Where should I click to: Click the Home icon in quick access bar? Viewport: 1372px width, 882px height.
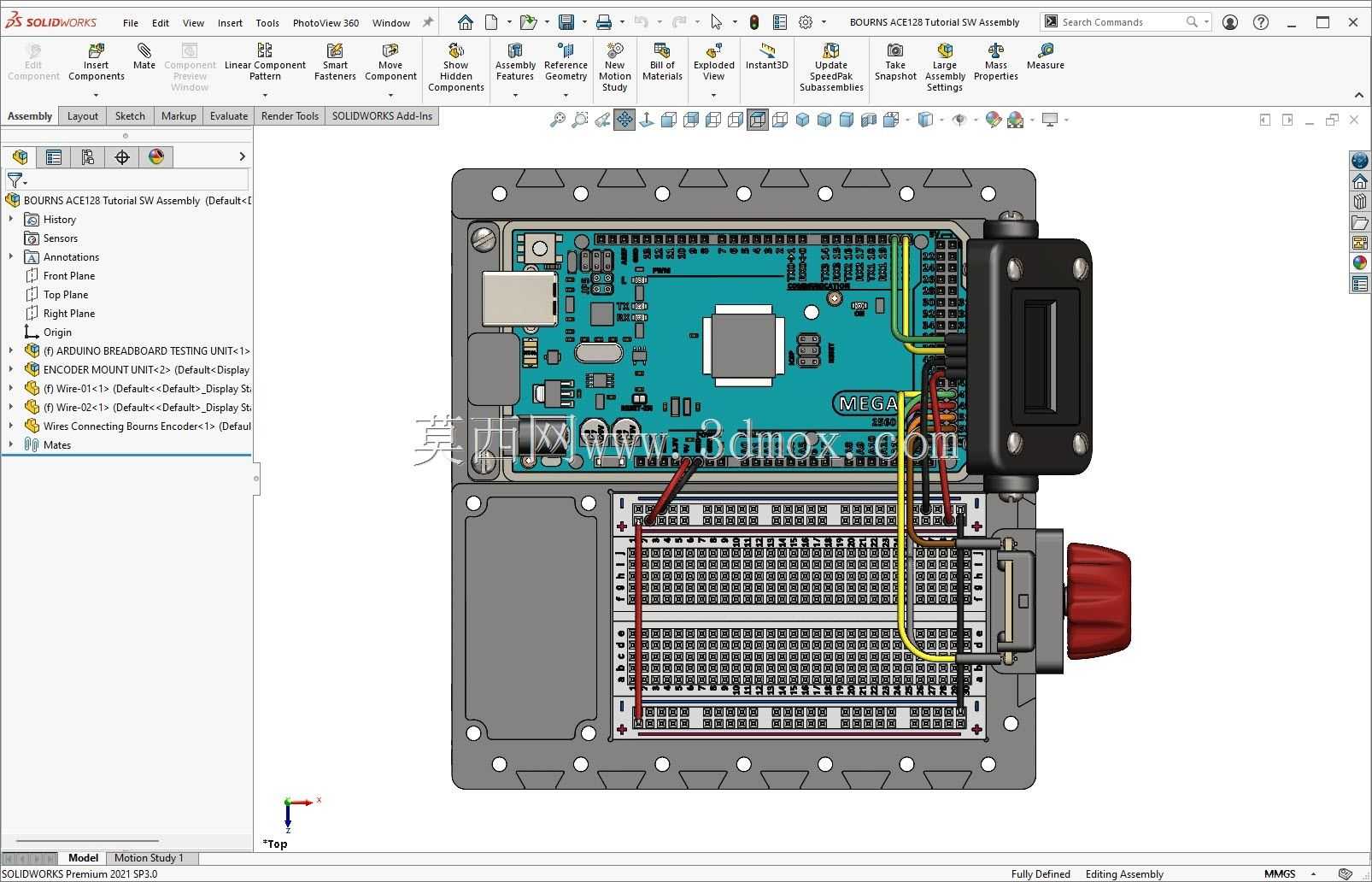tap(466, 22)
